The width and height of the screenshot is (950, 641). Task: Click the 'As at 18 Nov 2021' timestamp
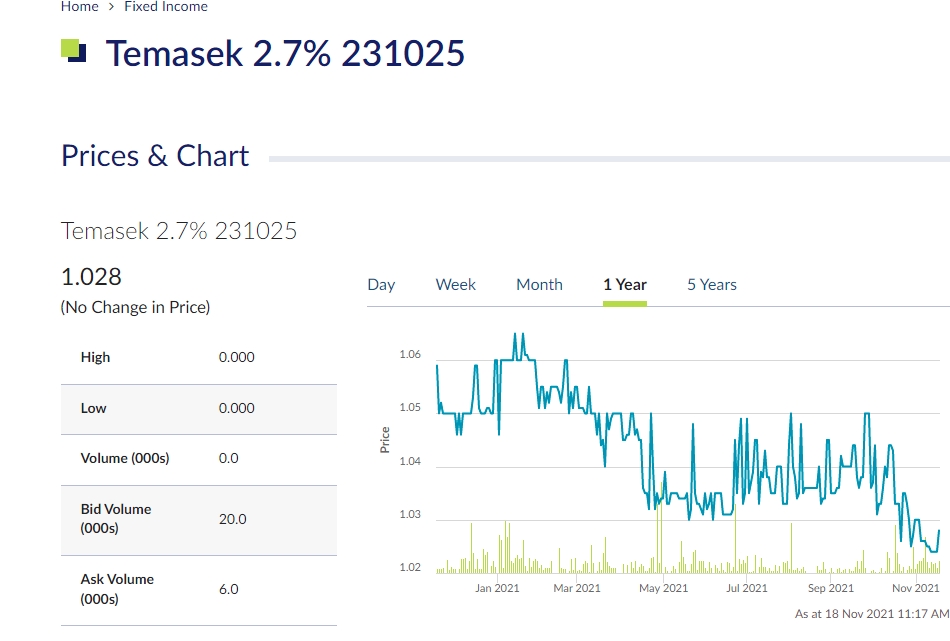[x=871, y=613]
